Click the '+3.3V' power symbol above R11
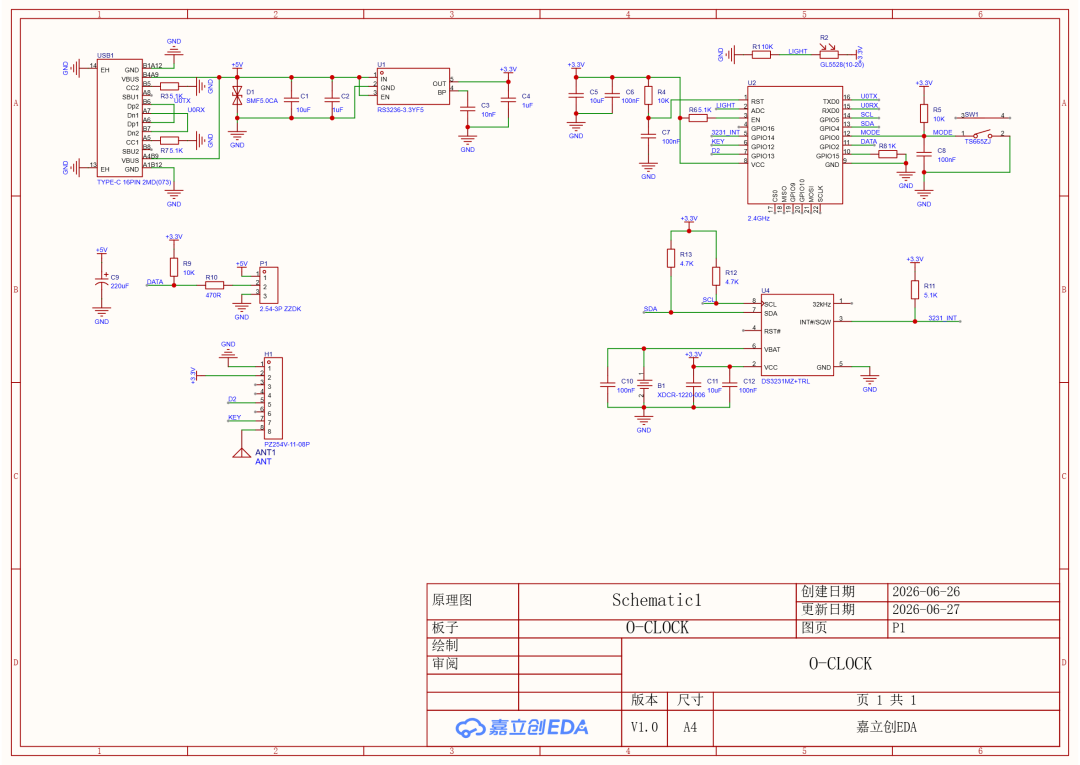The width and height of the screenshot is (1080, 765). tap(915, 260)
